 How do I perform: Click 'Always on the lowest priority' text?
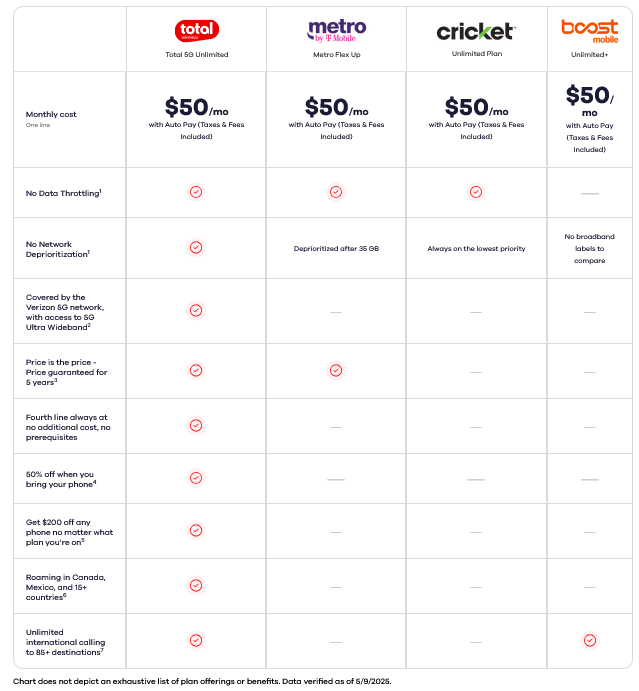pos(476,249)
